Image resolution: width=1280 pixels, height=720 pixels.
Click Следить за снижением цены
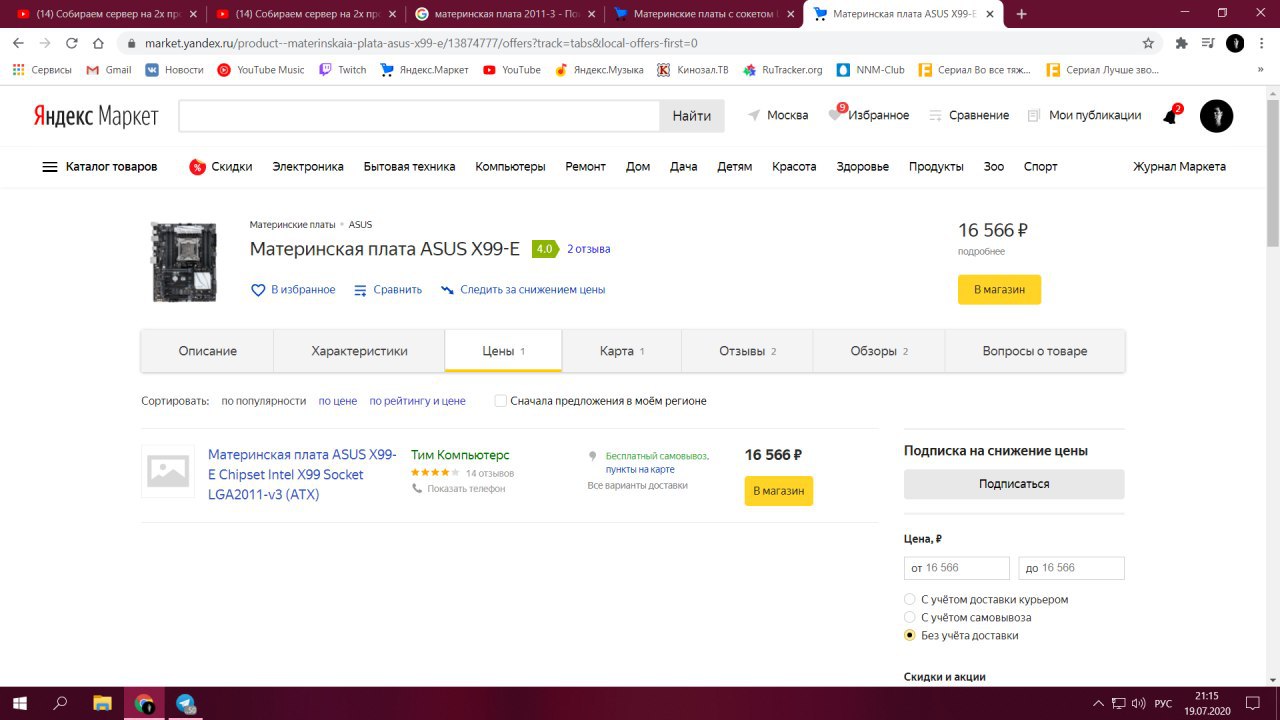(x=523, y=290)
